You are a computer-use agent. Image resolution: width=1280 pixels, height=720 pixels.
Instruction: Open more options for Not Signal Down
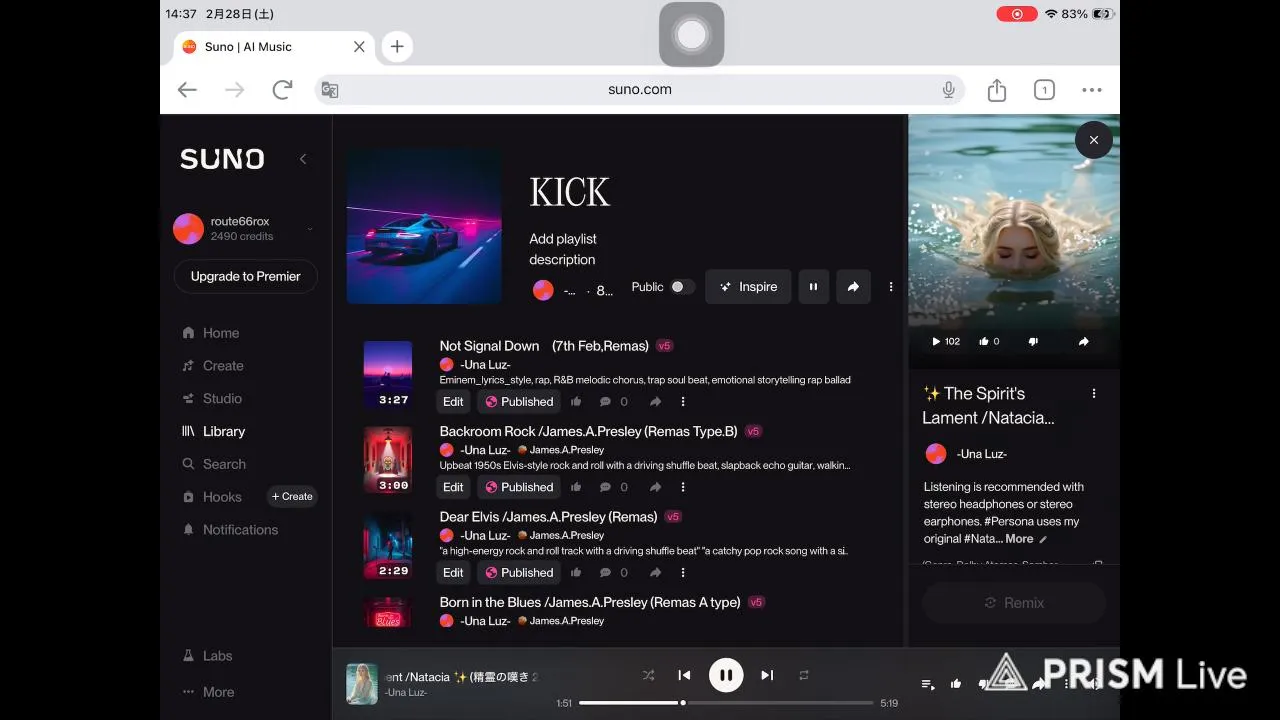(683, 402)
